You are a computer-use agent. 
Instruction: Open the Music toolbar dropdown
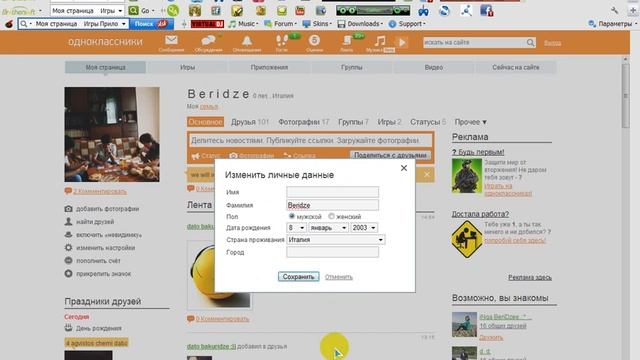pyautogui.click(x=243, y=24)
